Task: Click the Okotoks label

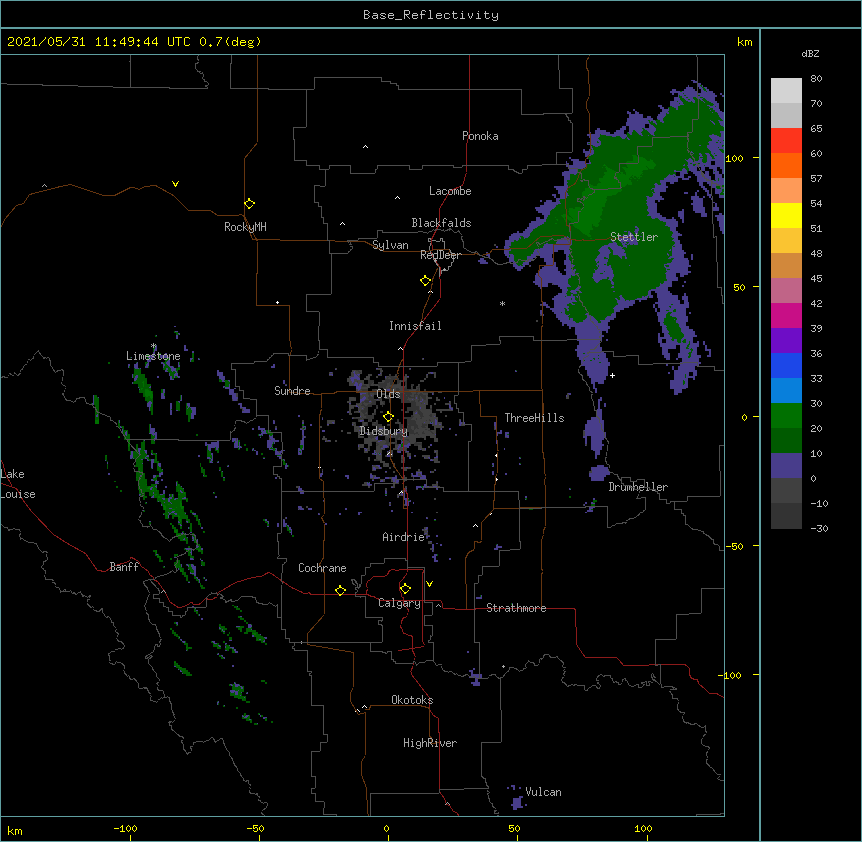Action: pyautogui.click(x=412, y=700)
